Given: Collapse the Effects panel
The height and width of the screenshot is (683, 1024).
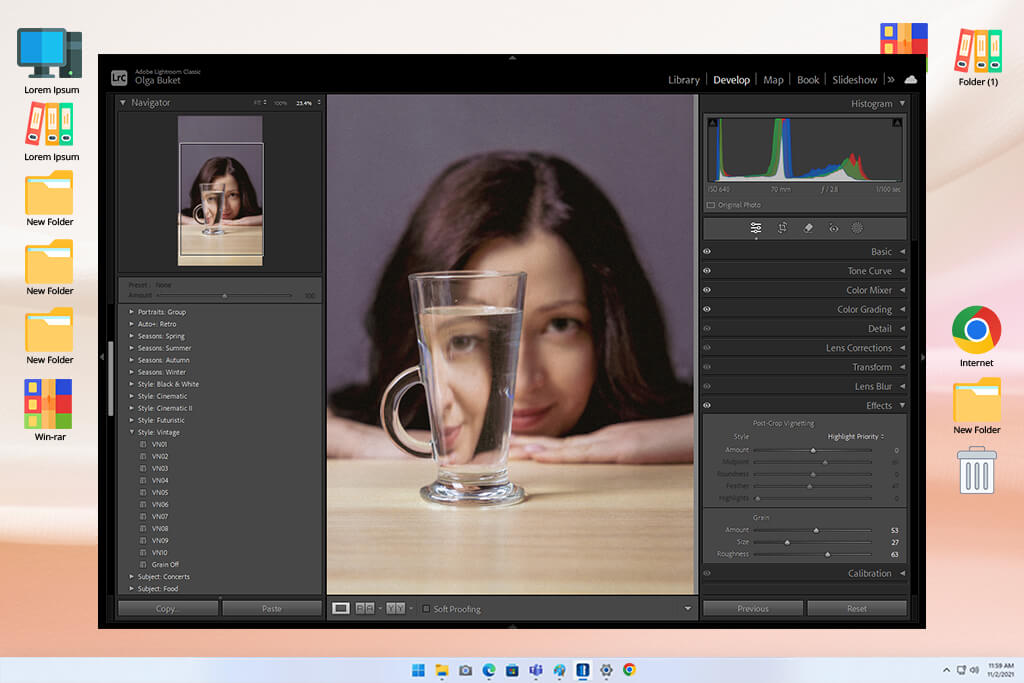Looking at the screenshot, I should point(903,405).
